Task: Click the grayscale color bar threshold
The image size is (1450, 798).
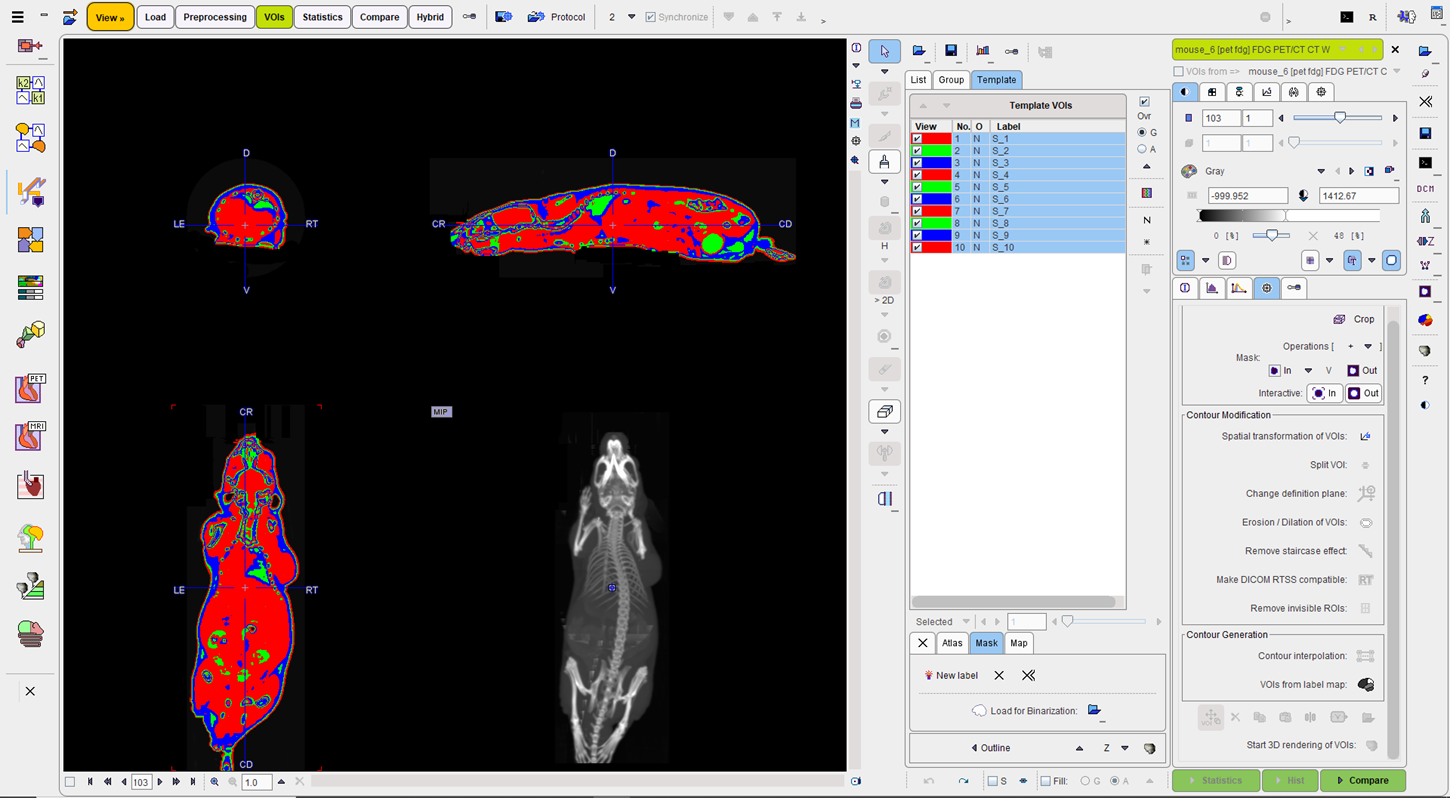Action: click(x=1286, y=215)
